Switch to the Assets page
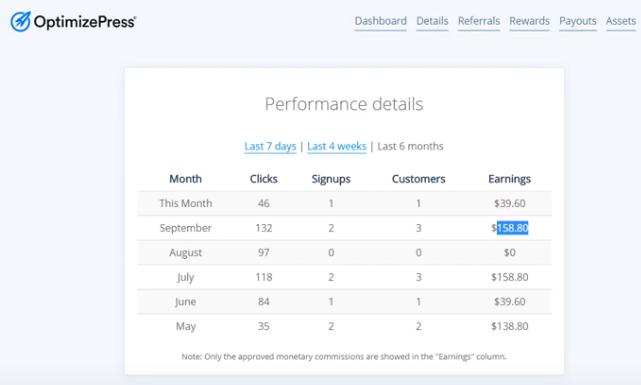Image resolution: width=641 pixels, height=385 pixels. click(x=621, y=21)
